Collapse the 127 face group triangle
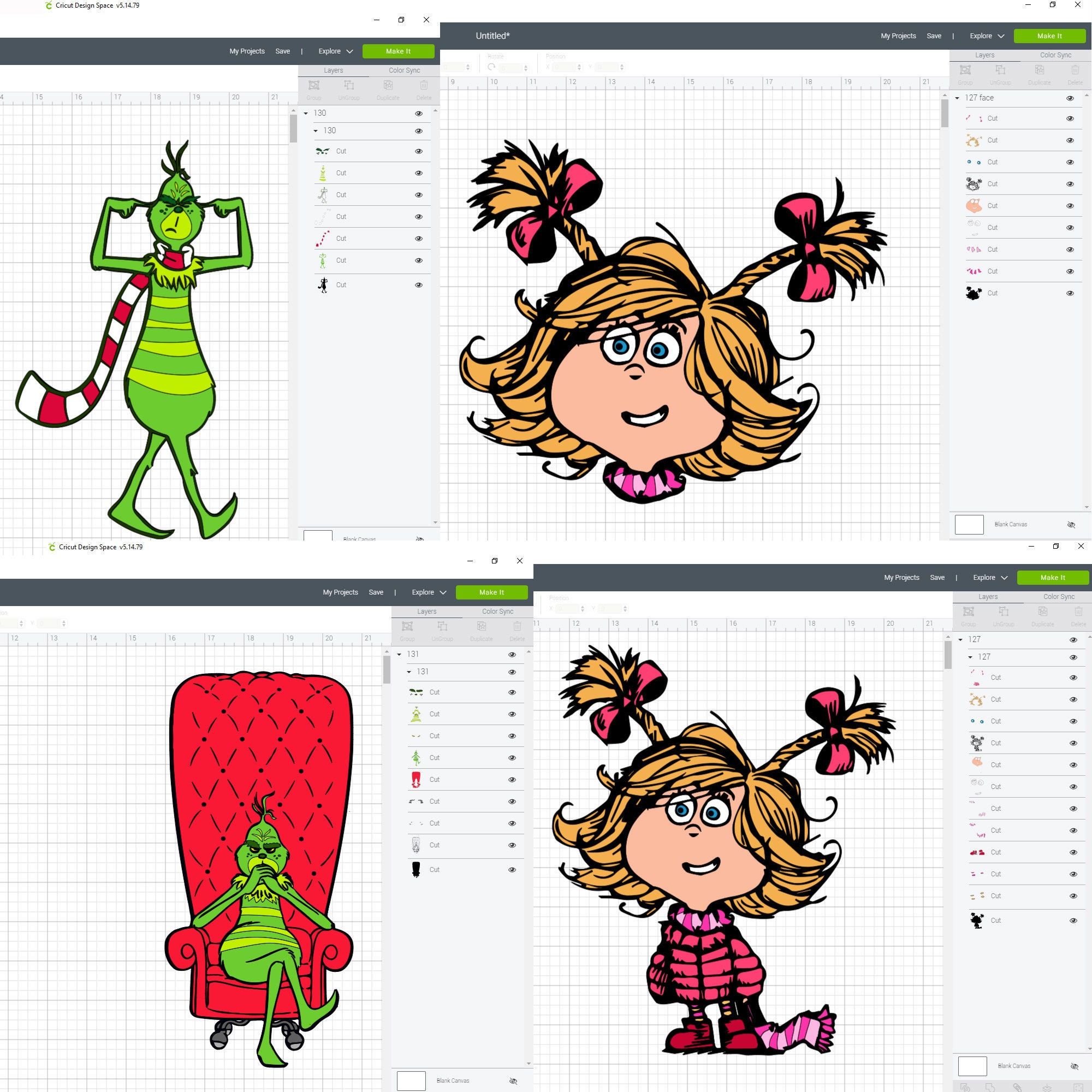The image size is (1092, 1092). (x=957, y=98)
